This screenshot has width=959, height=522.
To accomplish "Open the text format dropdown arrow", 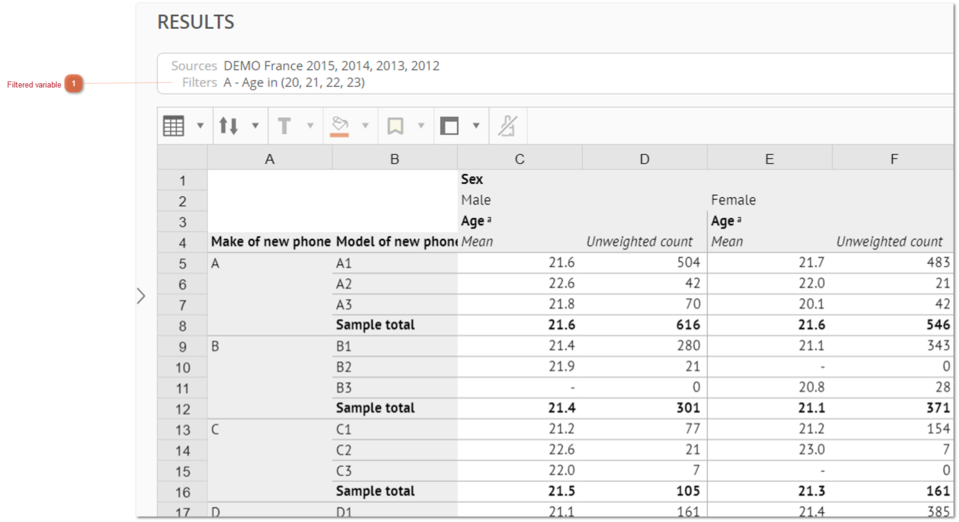I will pyautogui.click(x=310, y=126).
